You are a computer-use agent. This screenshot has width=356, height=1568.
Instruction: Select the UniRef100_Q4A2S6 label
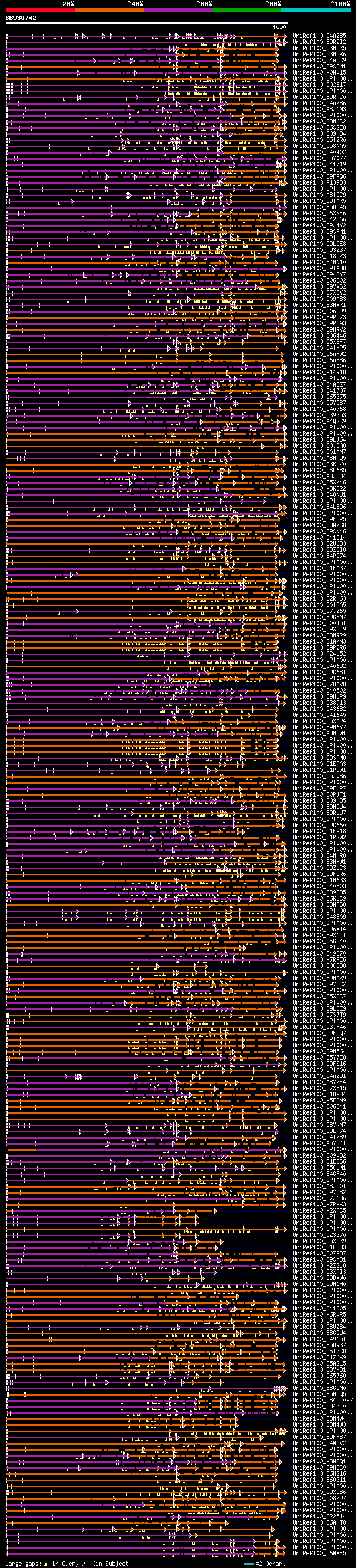[319, 103]
